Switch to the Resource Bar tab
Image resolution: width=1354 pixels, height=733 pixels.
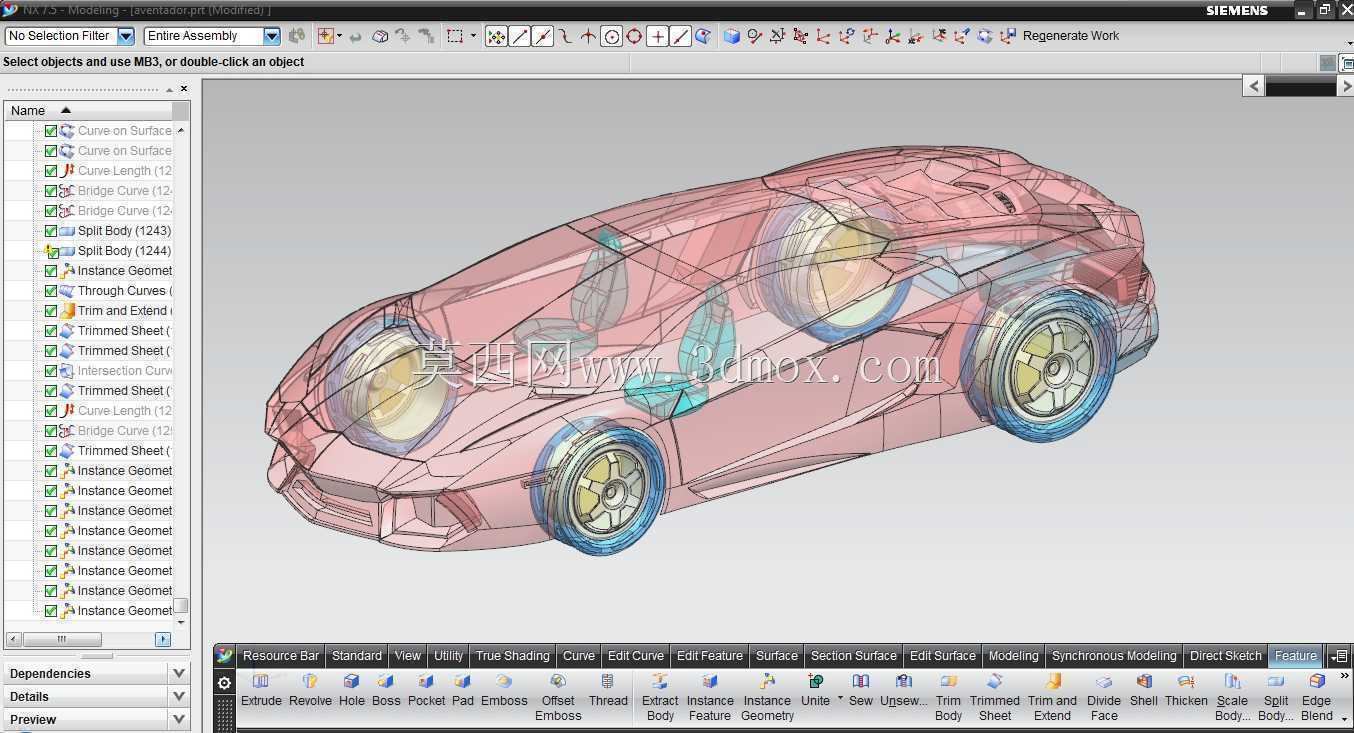coord(281,656)
